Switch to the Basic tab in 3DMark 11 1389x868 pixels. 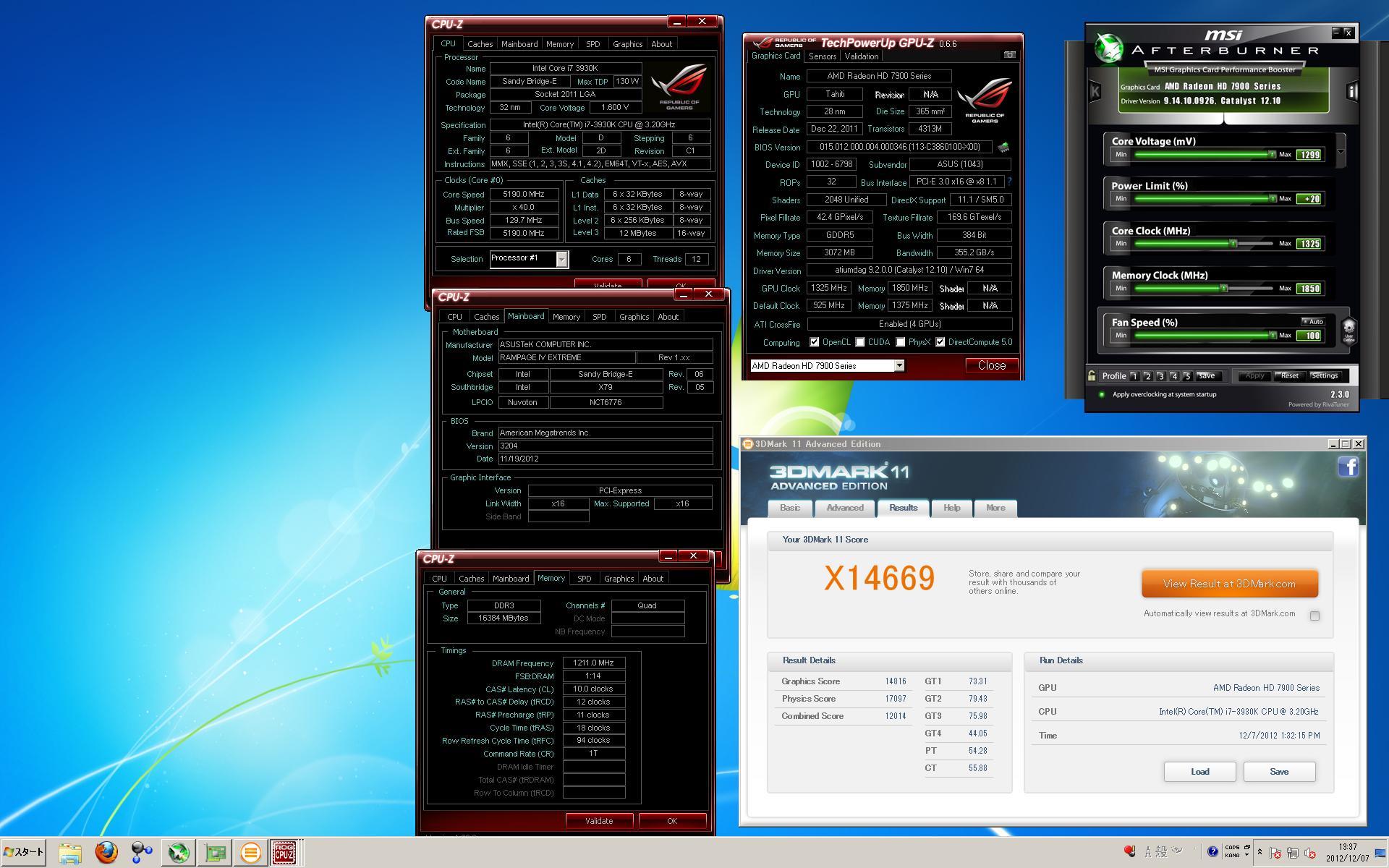(x=790, y=508)
